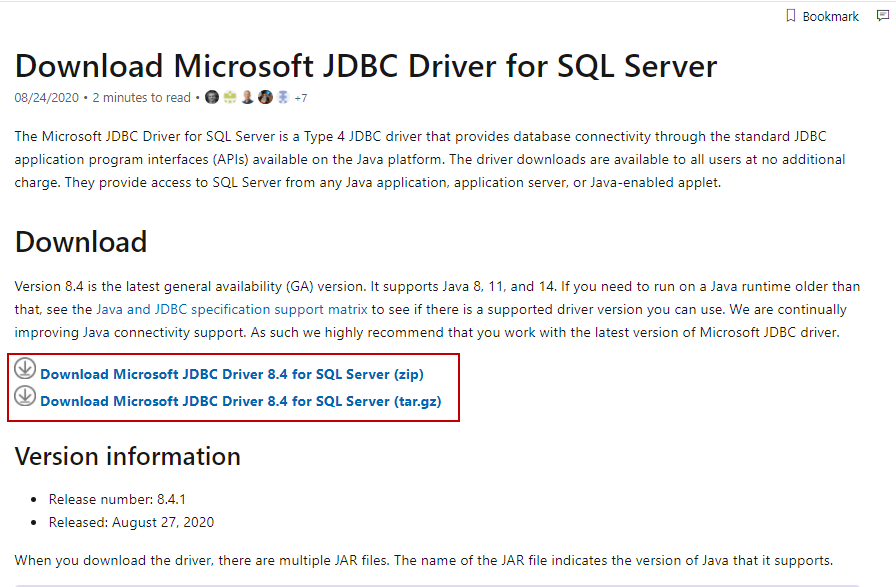Open Java and JDBC specification support matrix link
The image size is (896, 587).
tap(232, 310)
